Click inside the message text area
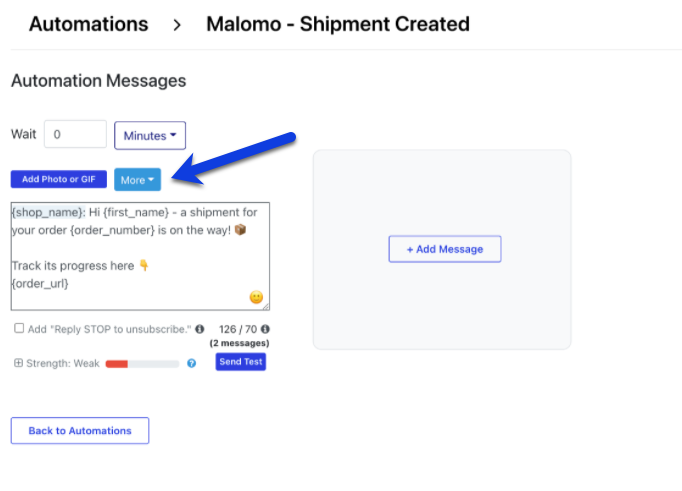Screen dimensions: 682x491 click(x=140, y=256)
